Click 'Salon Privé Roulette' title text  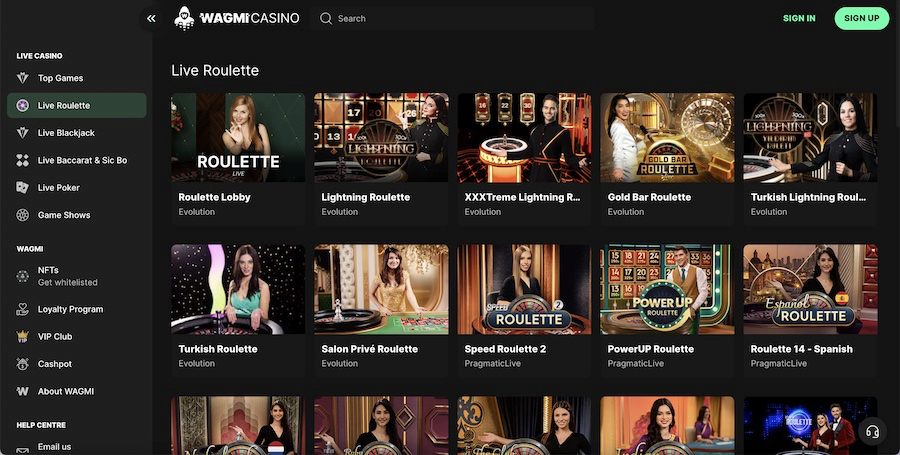coord(370,349)
